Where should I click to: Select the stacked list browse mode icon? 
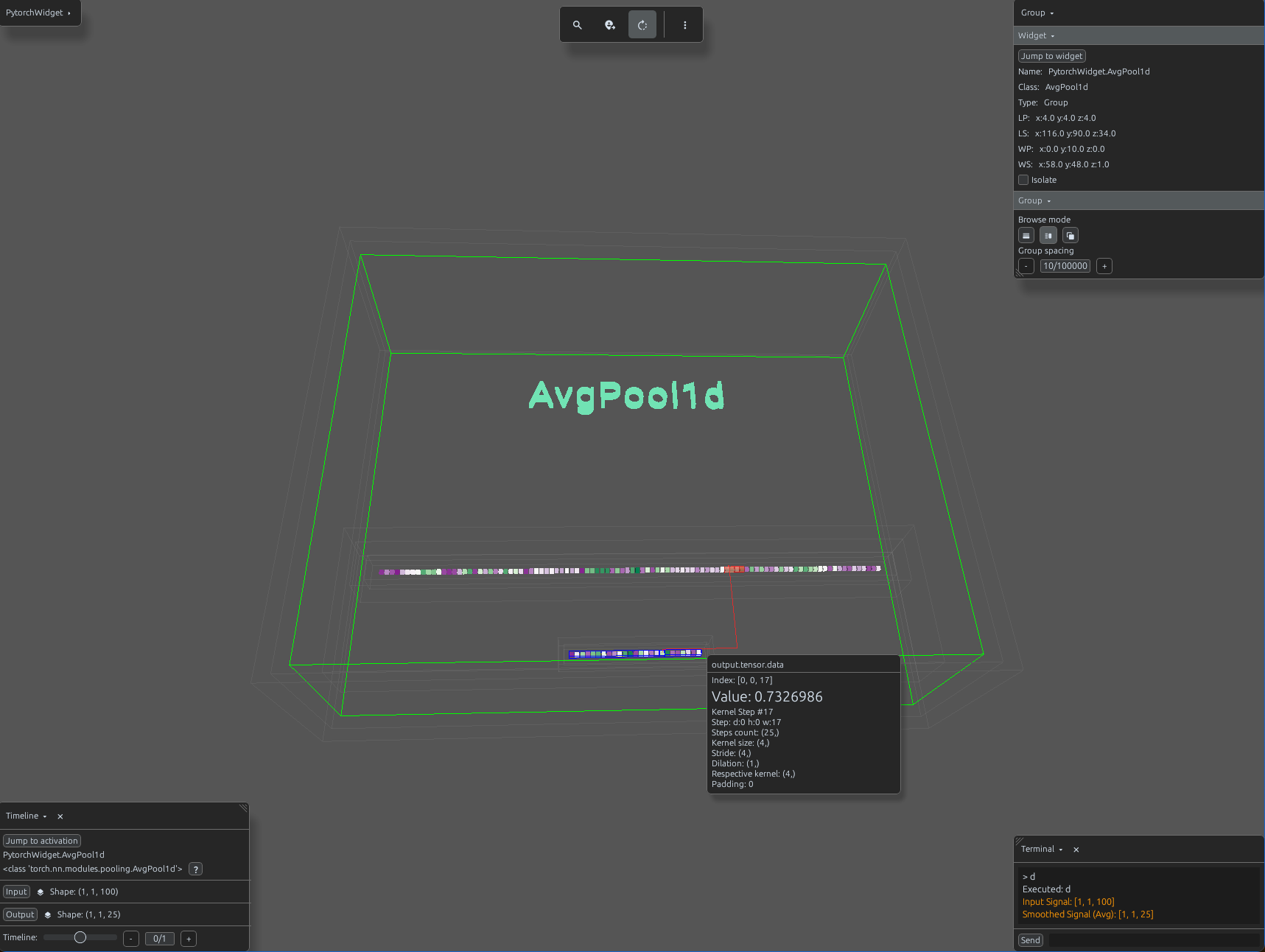[1026, 236]
